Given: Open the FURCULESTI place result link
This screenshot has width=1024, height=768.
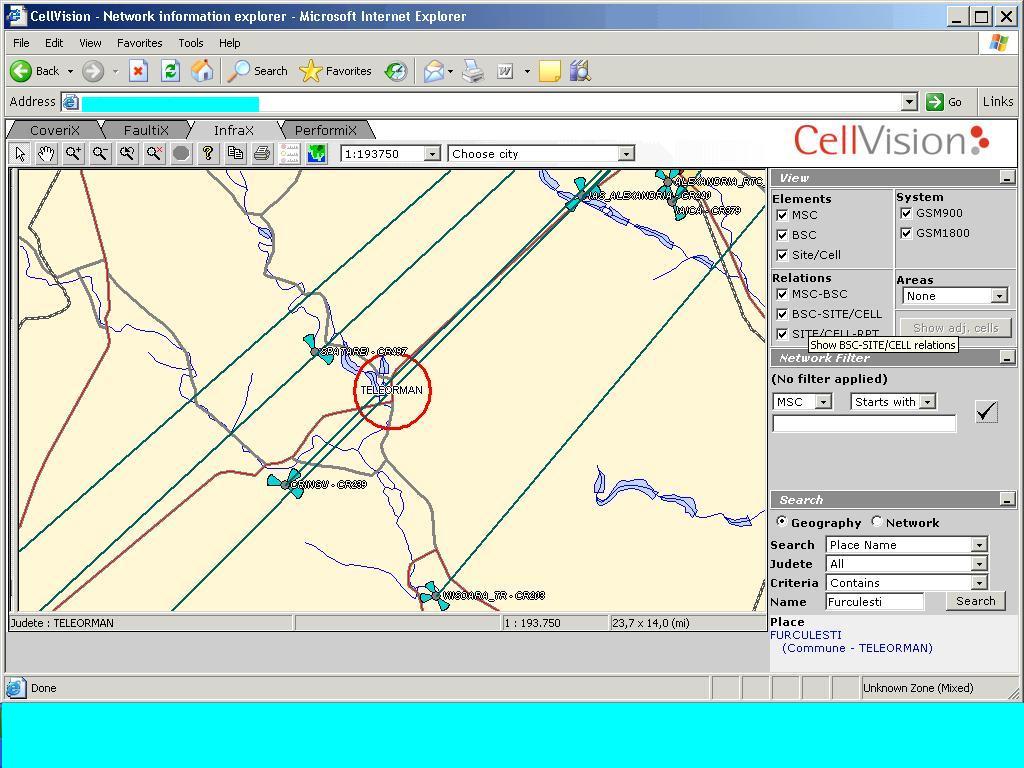Looking at the screenshot, I should [806, 635].
